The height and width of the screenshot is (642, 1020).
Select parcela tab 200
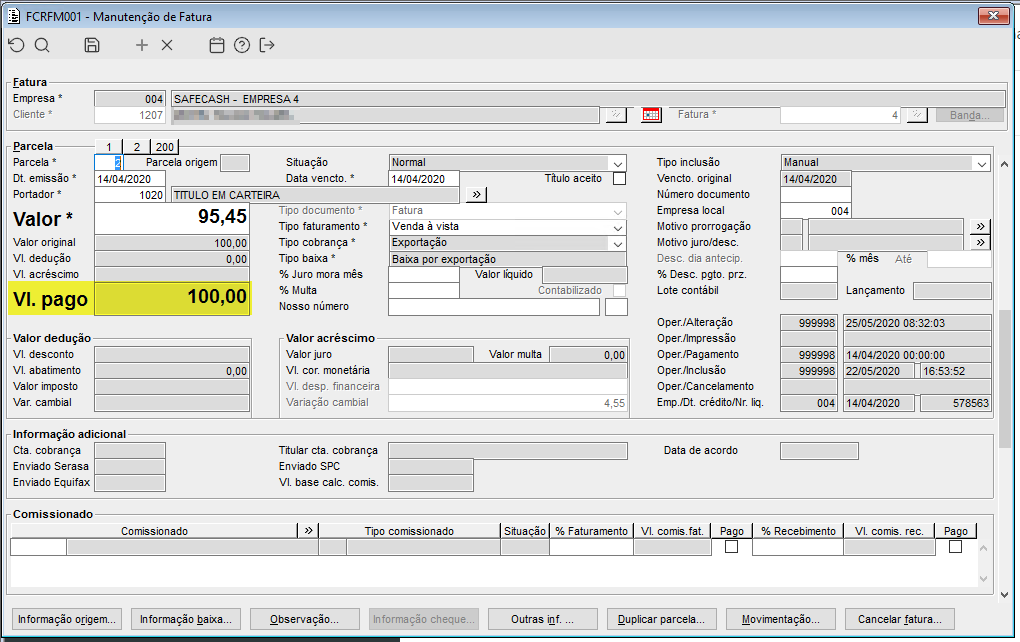[x=165, y=147]
